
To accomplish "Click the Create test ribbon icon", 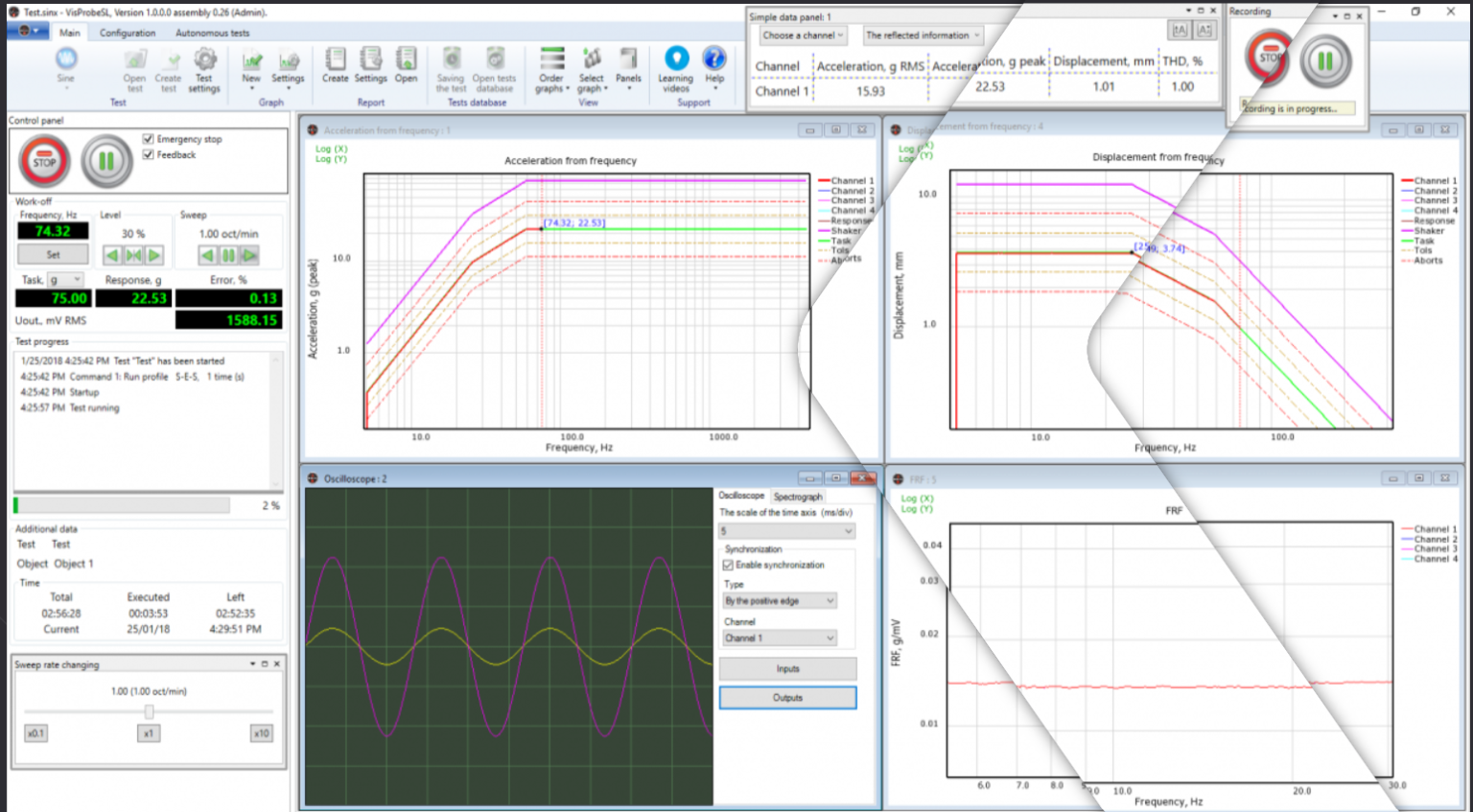I will click(x=169, y=71).
